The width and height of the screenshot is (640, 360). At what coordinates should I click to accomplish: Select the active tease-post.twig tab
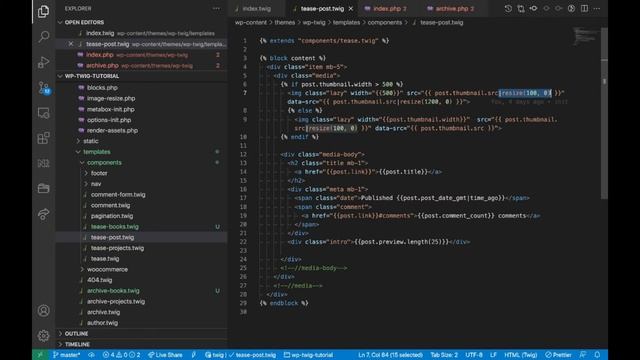[x=322, y=9]
